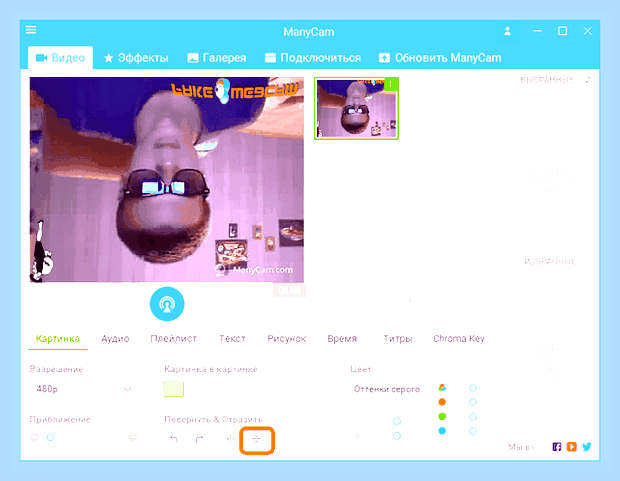Open the Галерея tab
This screenshot has width=620, height=481.
point(217,58)
